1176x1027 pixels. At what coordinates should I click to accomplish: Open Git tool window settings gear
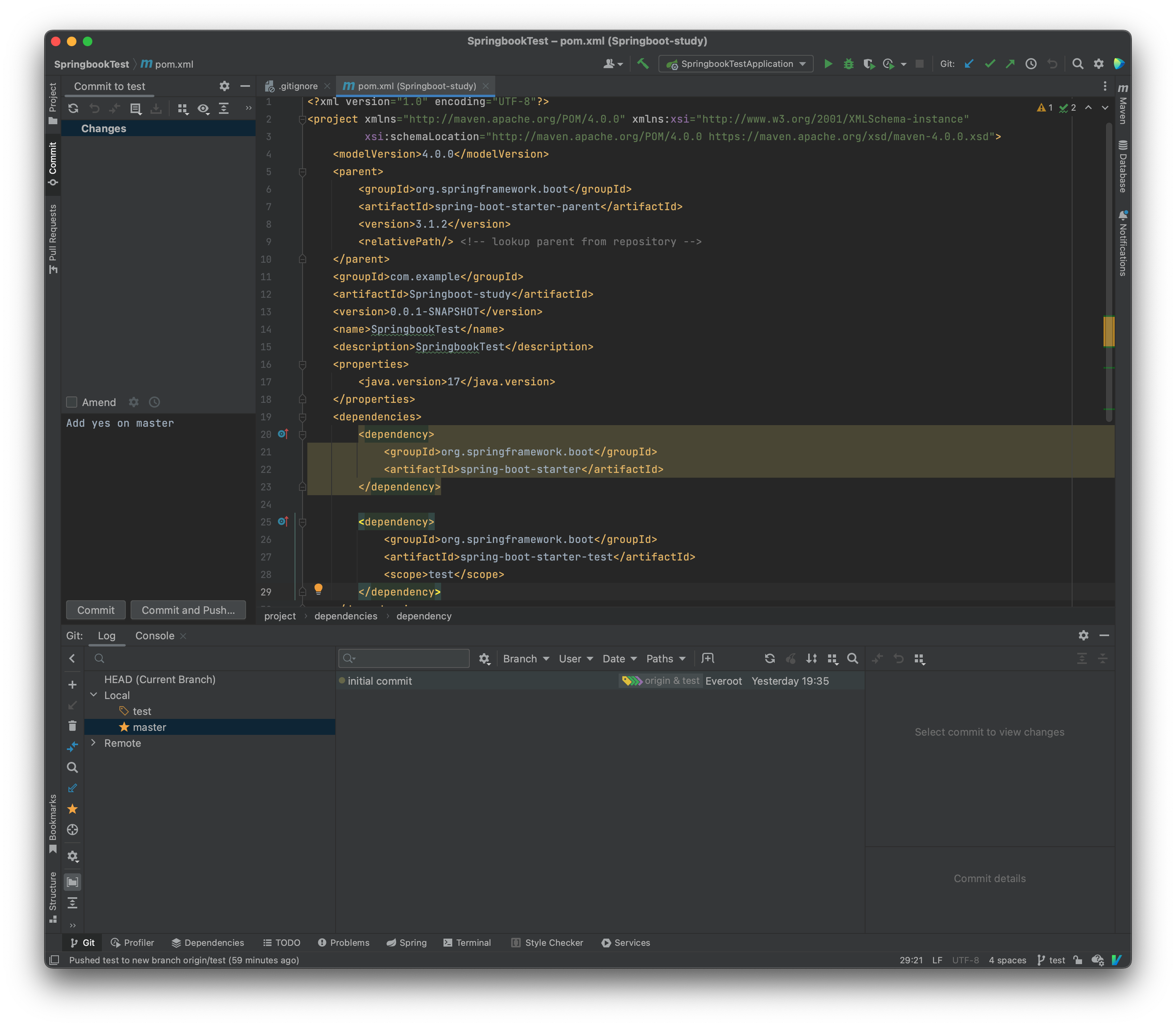click(x=1083, y=635)
